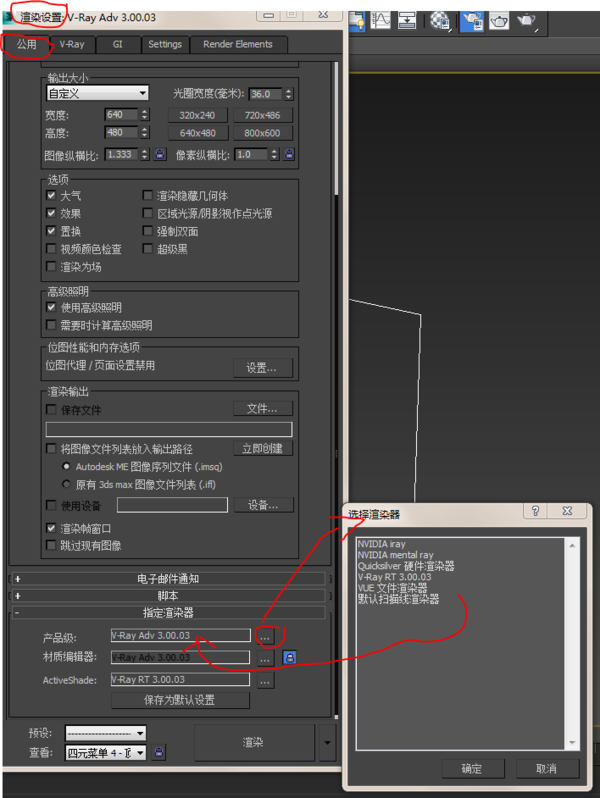Click 保存为默认设置 button
Screen dimensions: 600x798
pyautogui.click(x=180, y=700)
